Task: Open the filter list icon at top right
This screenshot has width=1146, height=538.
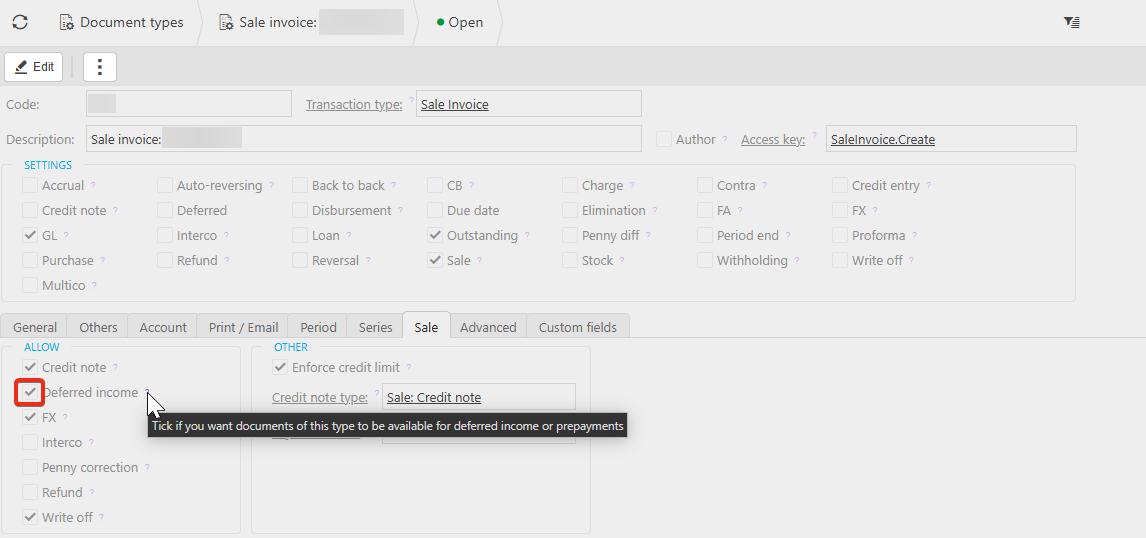Action: pos(1071,23)
